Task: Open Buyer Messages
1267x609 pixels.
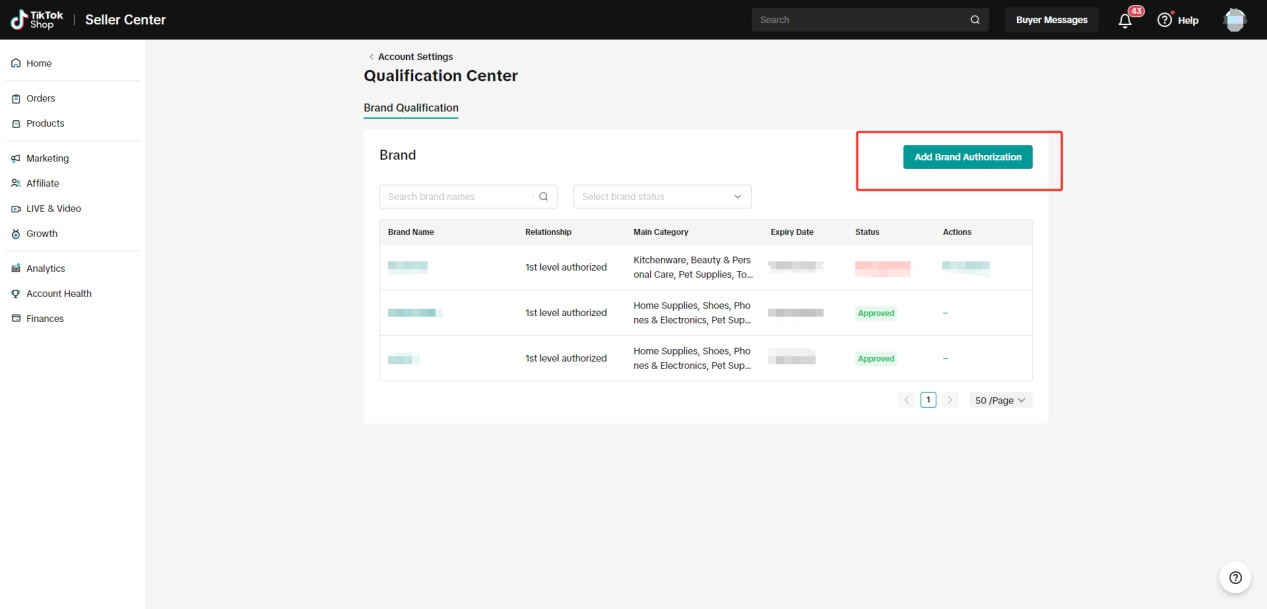Action: (x=1052, y=20)
